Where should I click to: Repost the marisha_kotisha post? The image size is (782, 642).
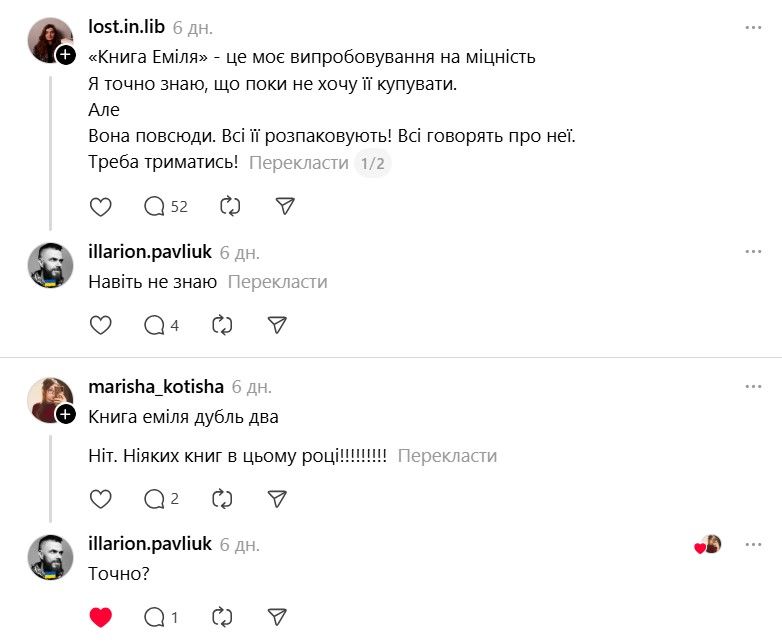coord(223,498)
